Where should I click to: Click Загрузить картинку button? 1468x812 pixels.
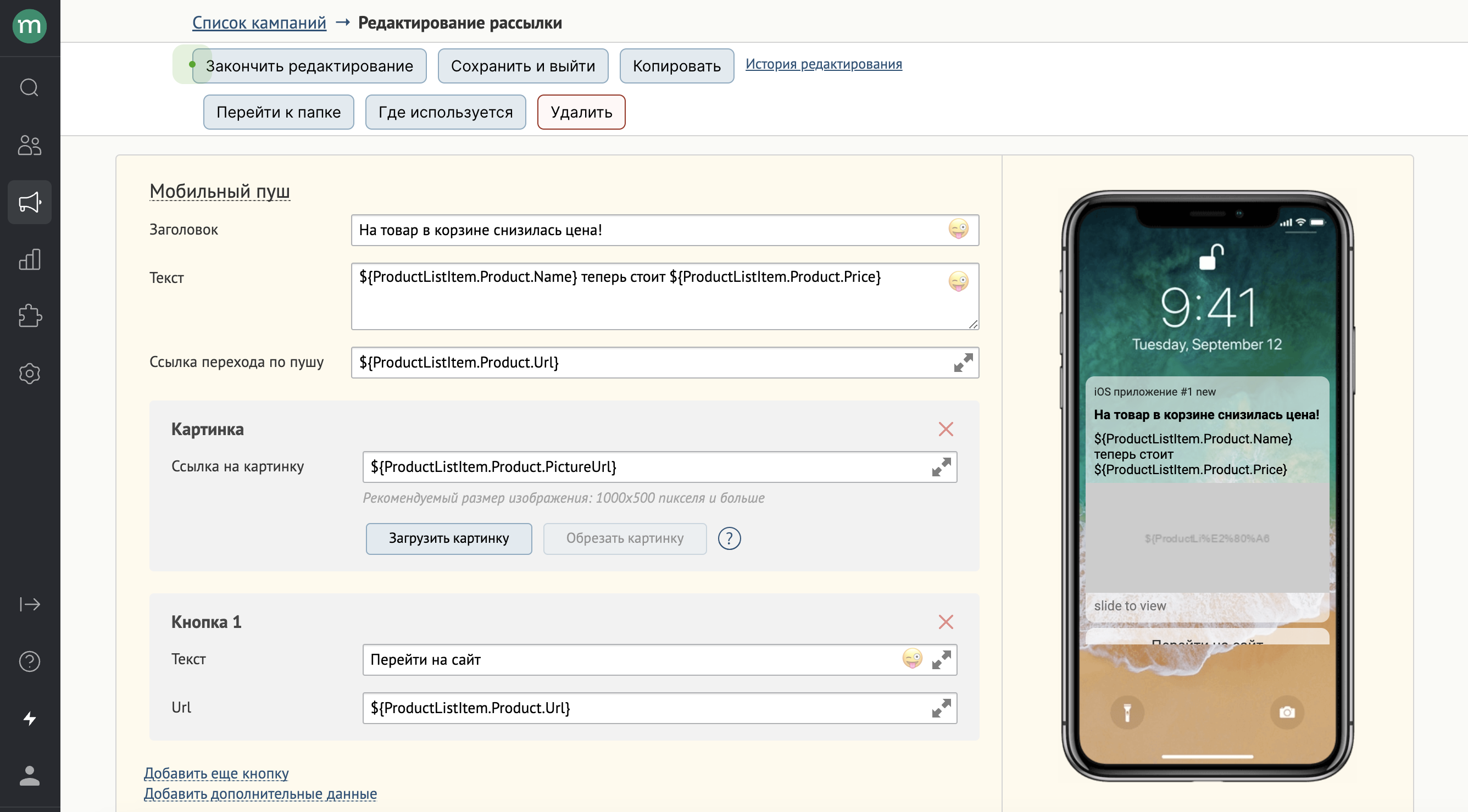click(x=448, y=538)
